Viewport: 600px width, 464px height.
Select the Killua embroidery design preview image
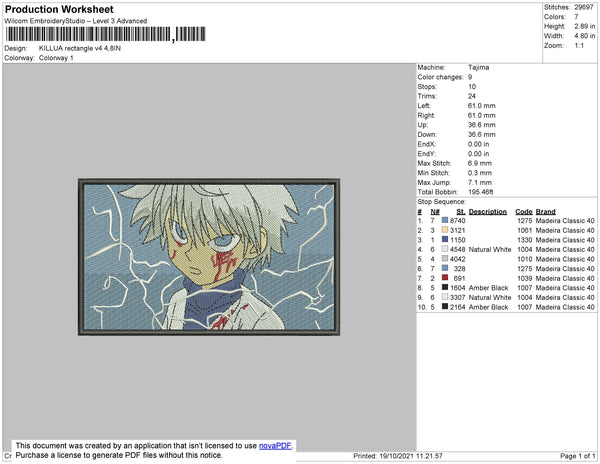tap(209, 257)
